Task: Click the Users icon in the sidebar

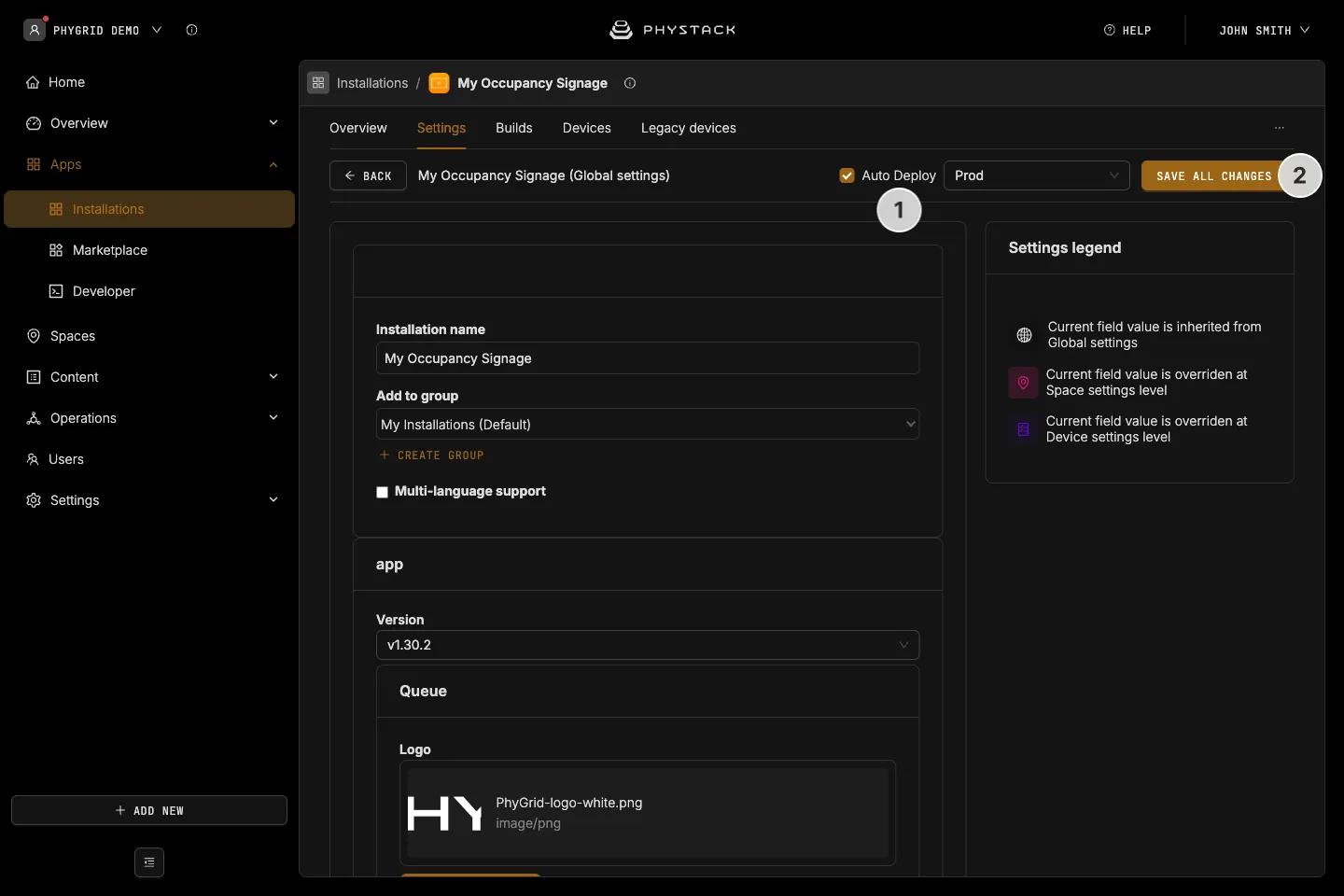Action: pos(33,459)
